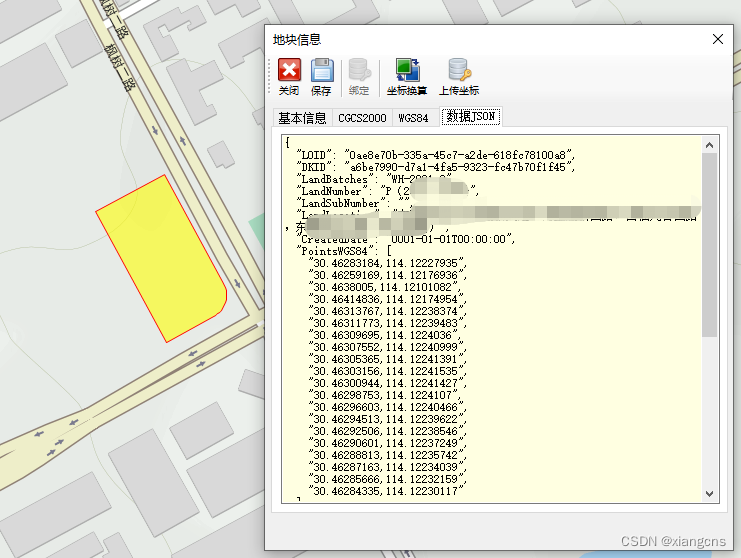Select the 数据JSON tab
Viewport: 741px width, 558px height.
[x=471, y=116]
